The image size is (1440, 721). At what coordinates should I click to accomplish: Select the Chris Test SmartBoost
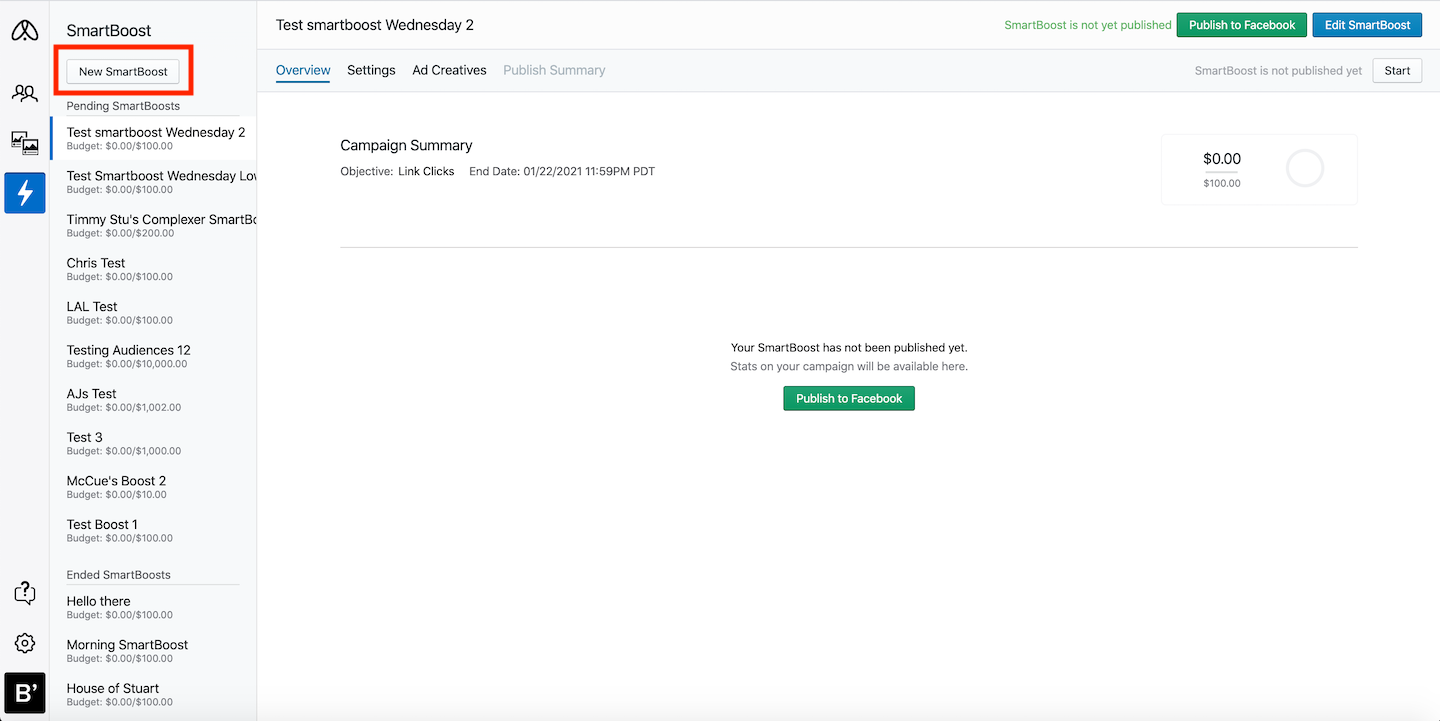coord(153,269)
